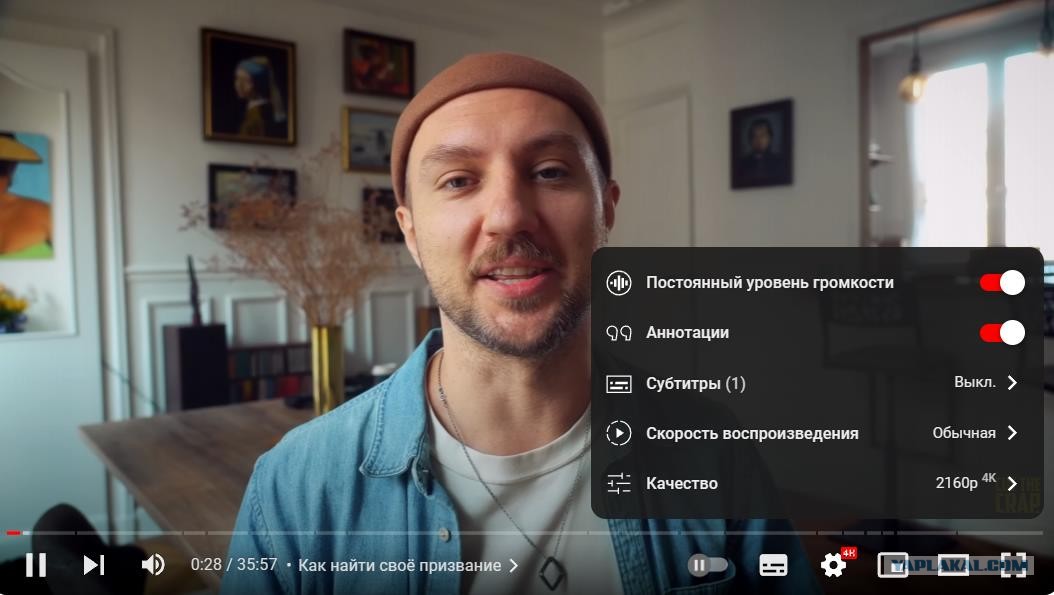Click the playback speed circle icon
The height and width of the screenshot is (595, 1054).
click(x=618, y=433)
